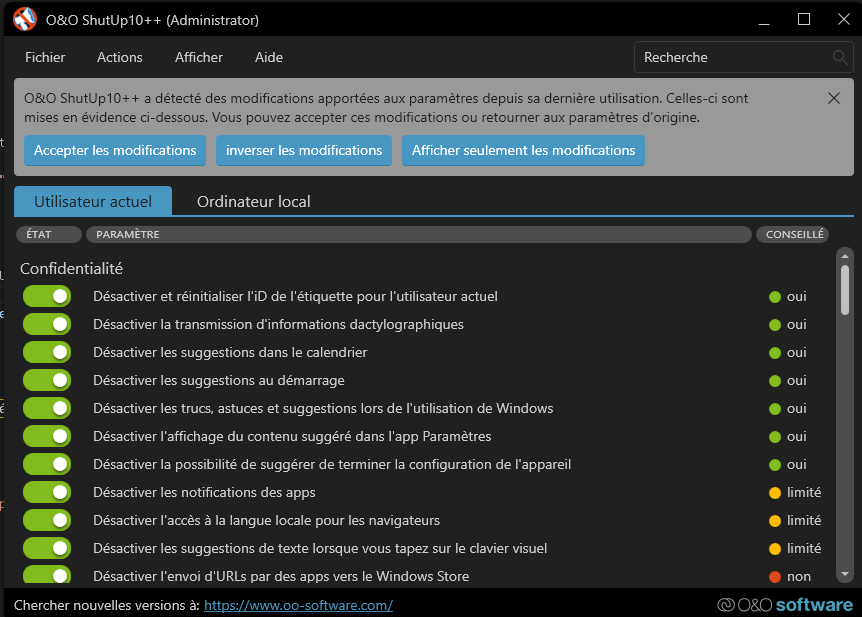Click the scroll-up arrow of the settings list
The width and height of the screenshot is (862, 617).
[845, 256]
